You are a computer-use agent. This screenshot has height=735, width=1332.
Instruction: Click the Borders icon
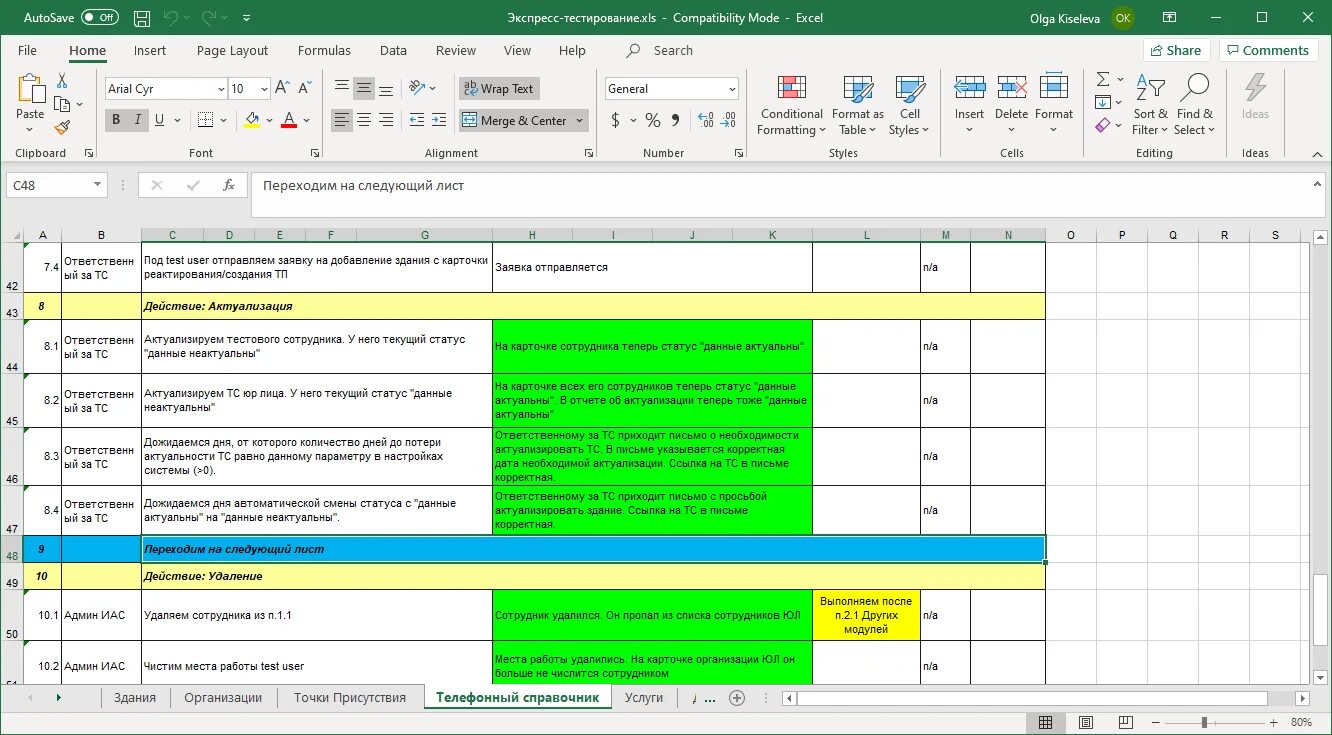(x=205, y=120)
